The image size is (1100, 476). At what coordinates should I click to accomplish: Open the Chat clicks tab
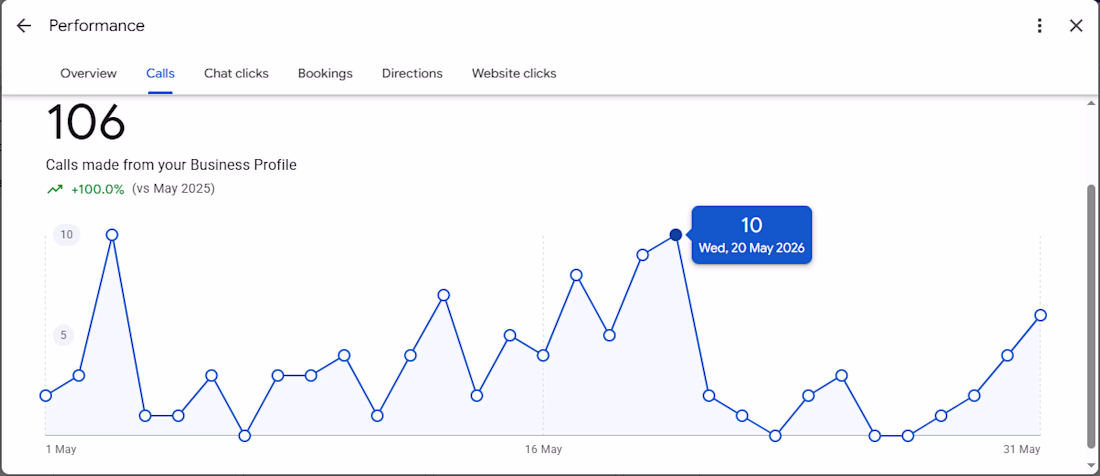pyautogui.click(x=236, y=74)
